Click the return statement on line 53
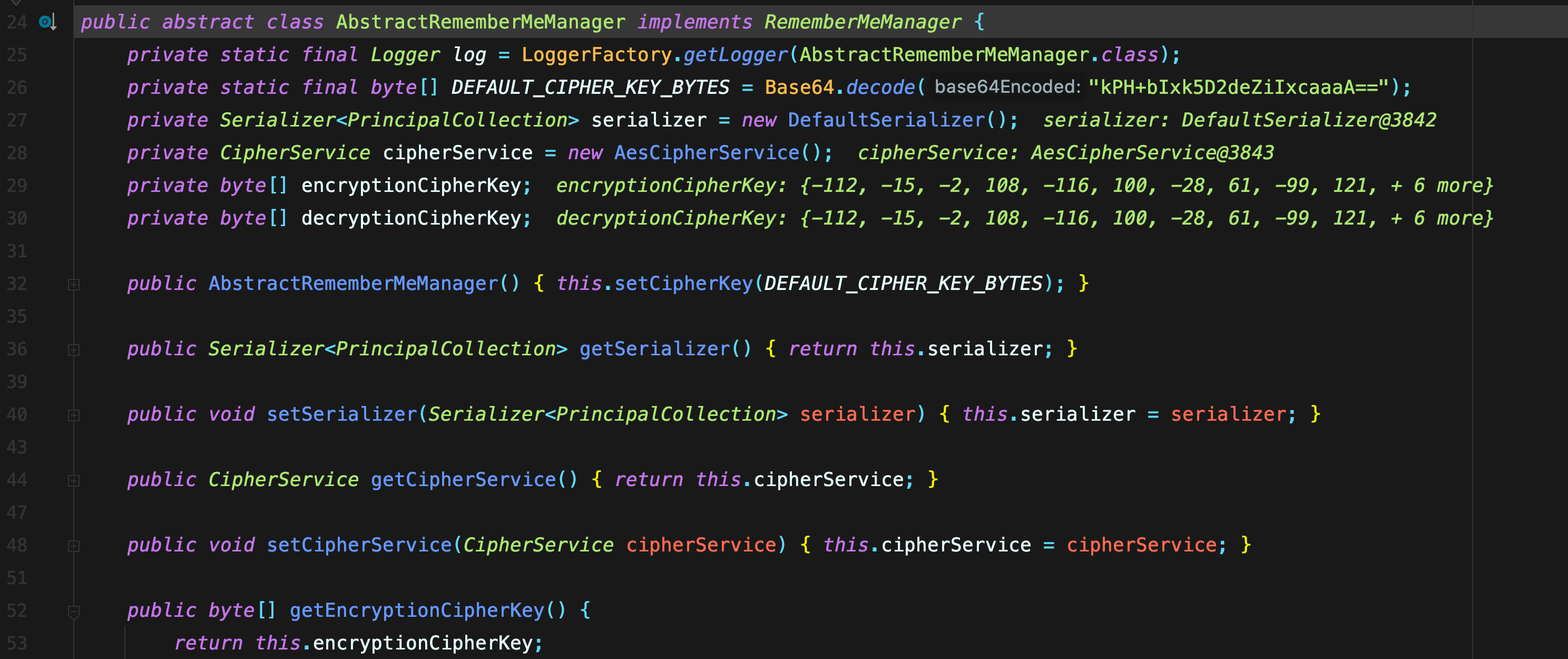This screenshot has height=659, width=1568. click(x=208, y=643)
